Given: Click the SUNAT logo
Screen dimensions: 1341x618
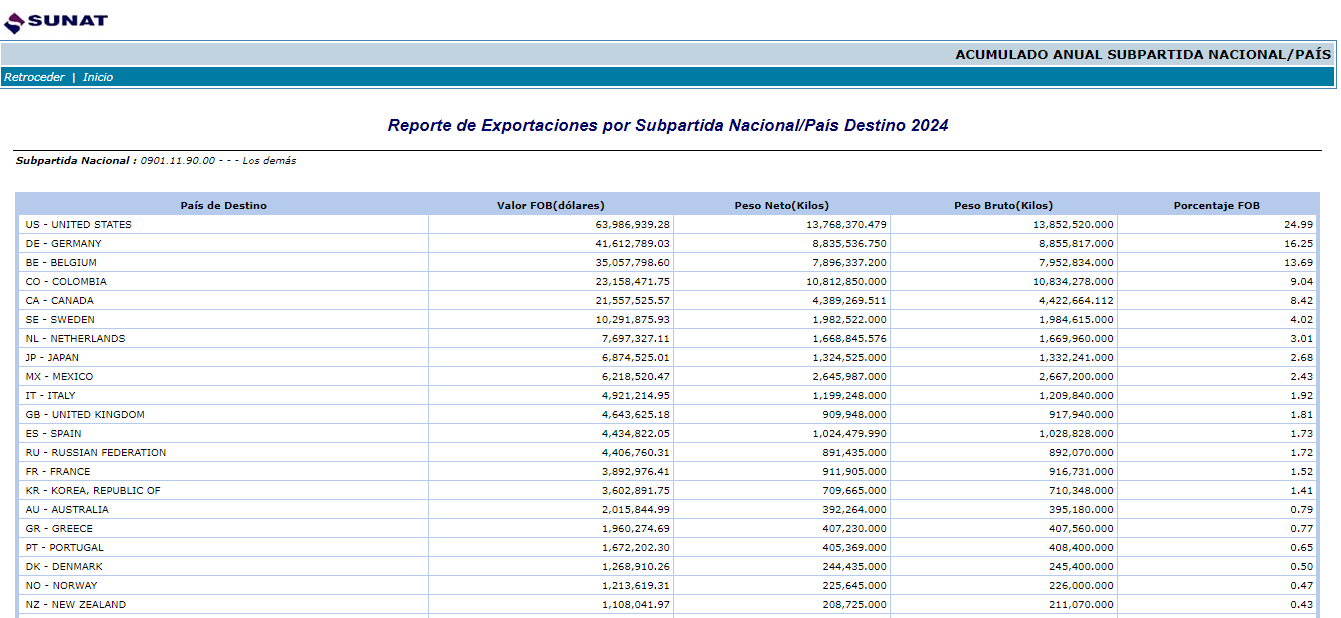Looking at the screenshot, I should [x=55, y=20].
